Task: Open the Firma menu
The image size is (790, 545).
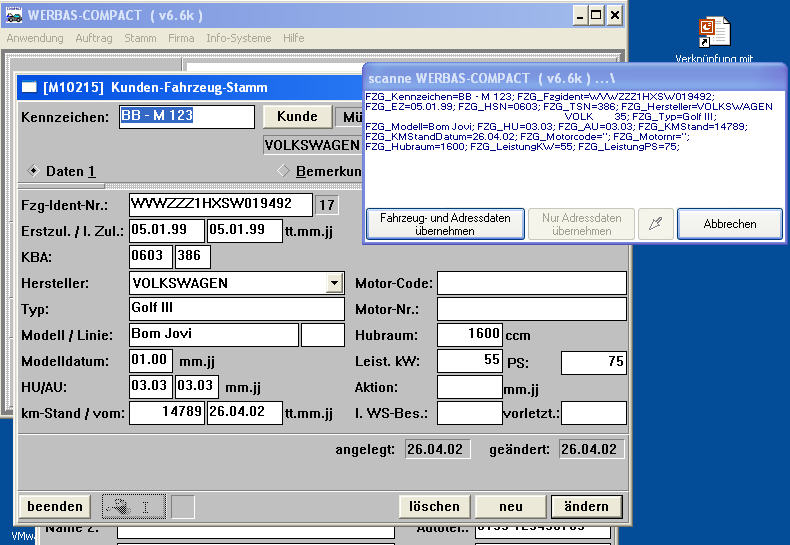Action: click(x=181, y=38)
